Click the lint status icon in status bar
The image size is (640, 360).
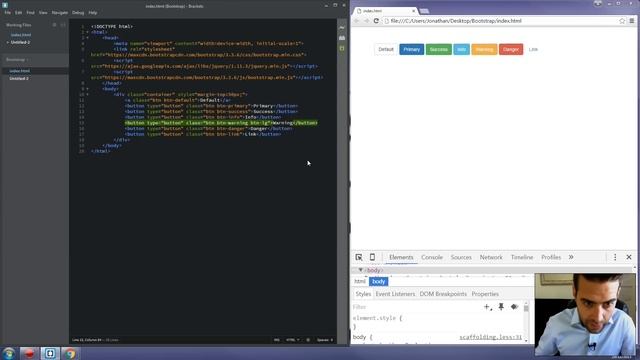308,340
